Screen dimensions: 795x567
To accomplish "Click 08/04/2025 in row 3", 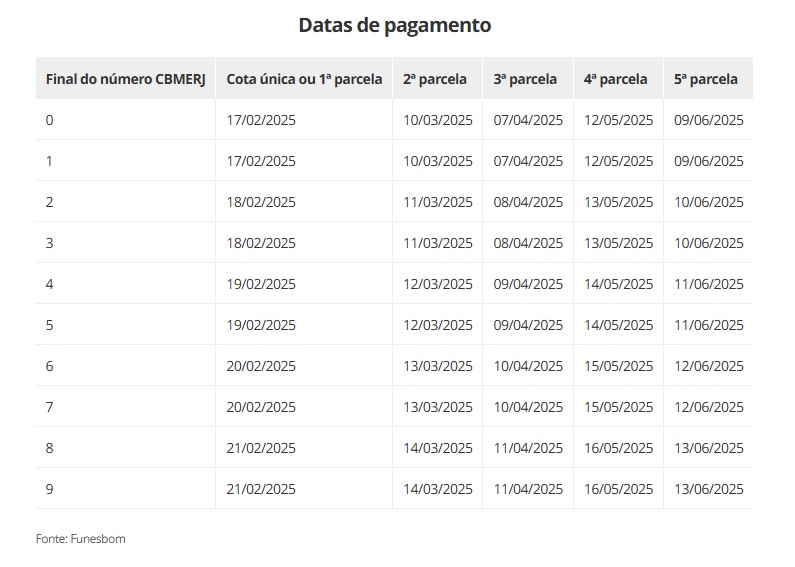I will 528,243.
